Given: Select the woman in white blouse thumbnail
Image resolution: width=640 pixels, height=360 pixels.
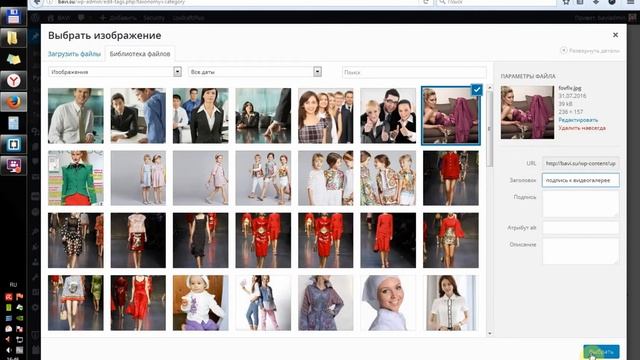Looking at the screenshot, I should click(x=451, y=303).
